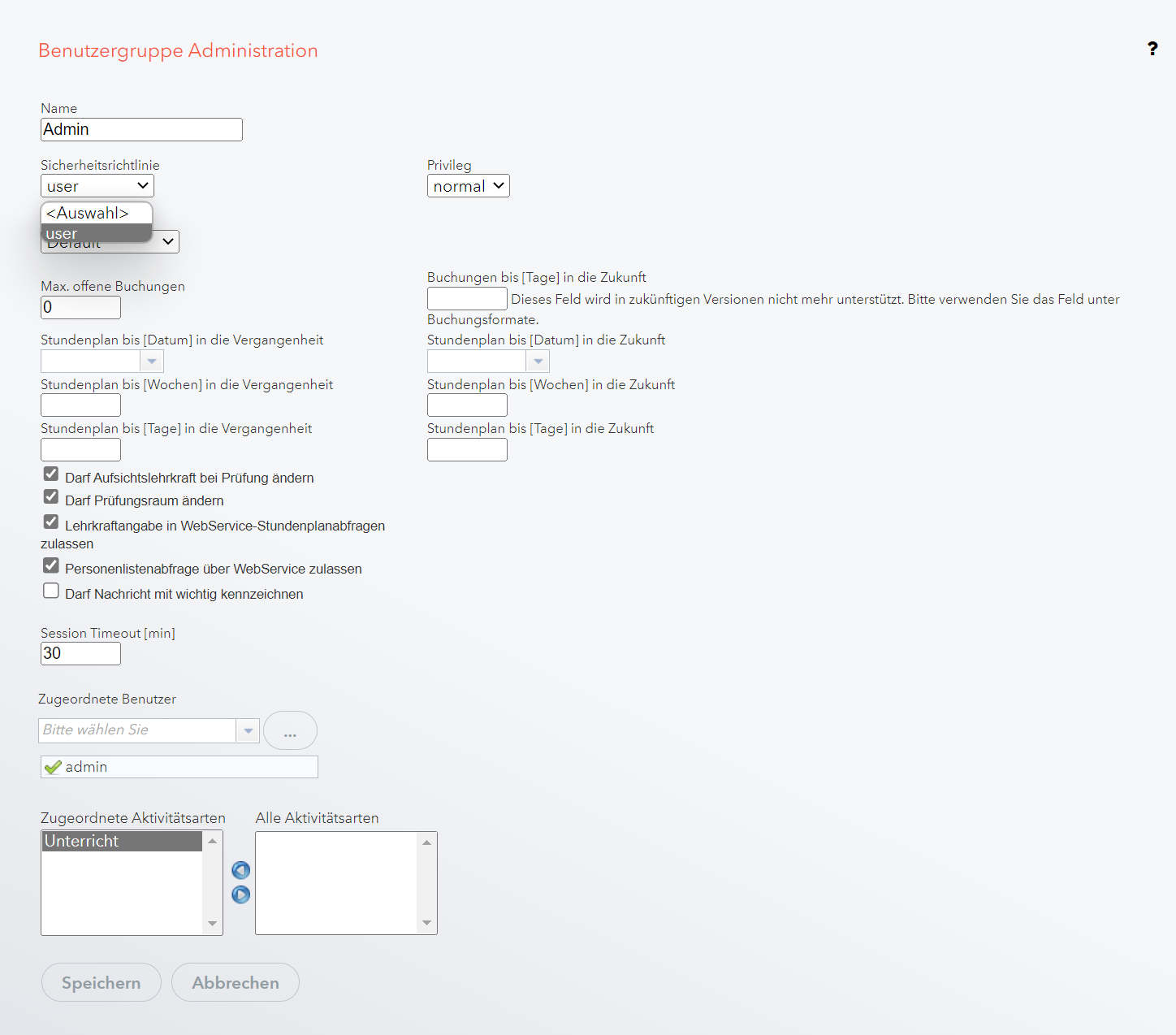Select <Auswahl> option in the open list

click(96, 213)
